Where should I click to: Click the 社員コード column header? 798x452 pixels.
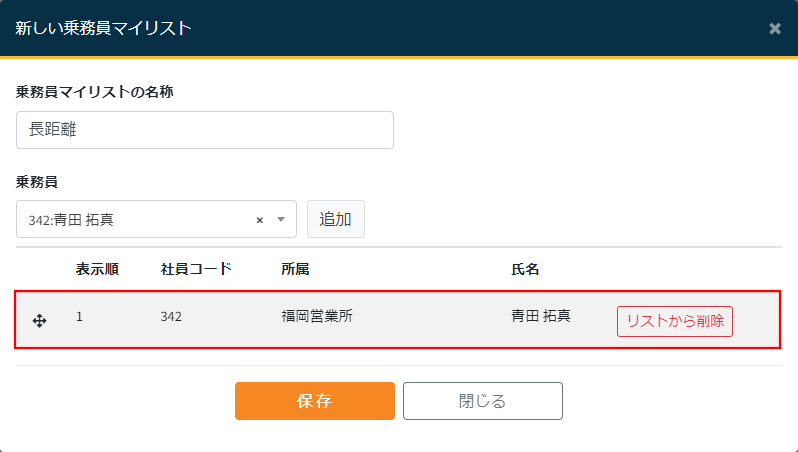click(196, 269)
